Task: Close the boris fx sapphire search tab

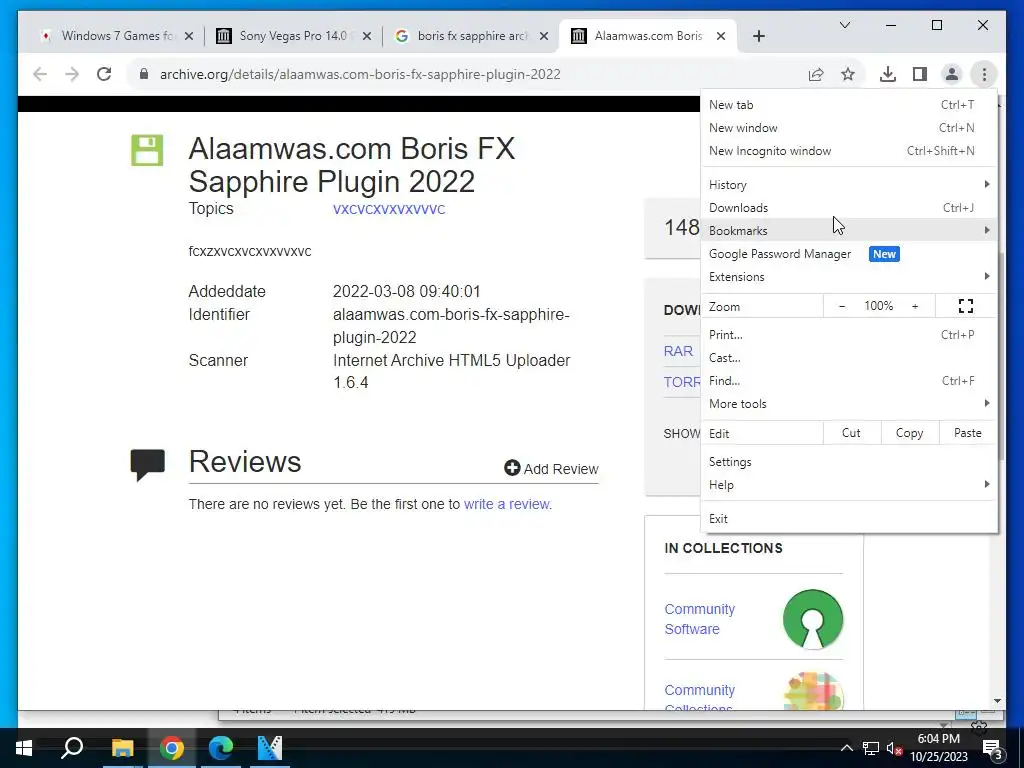Action: tap(543, 36)
